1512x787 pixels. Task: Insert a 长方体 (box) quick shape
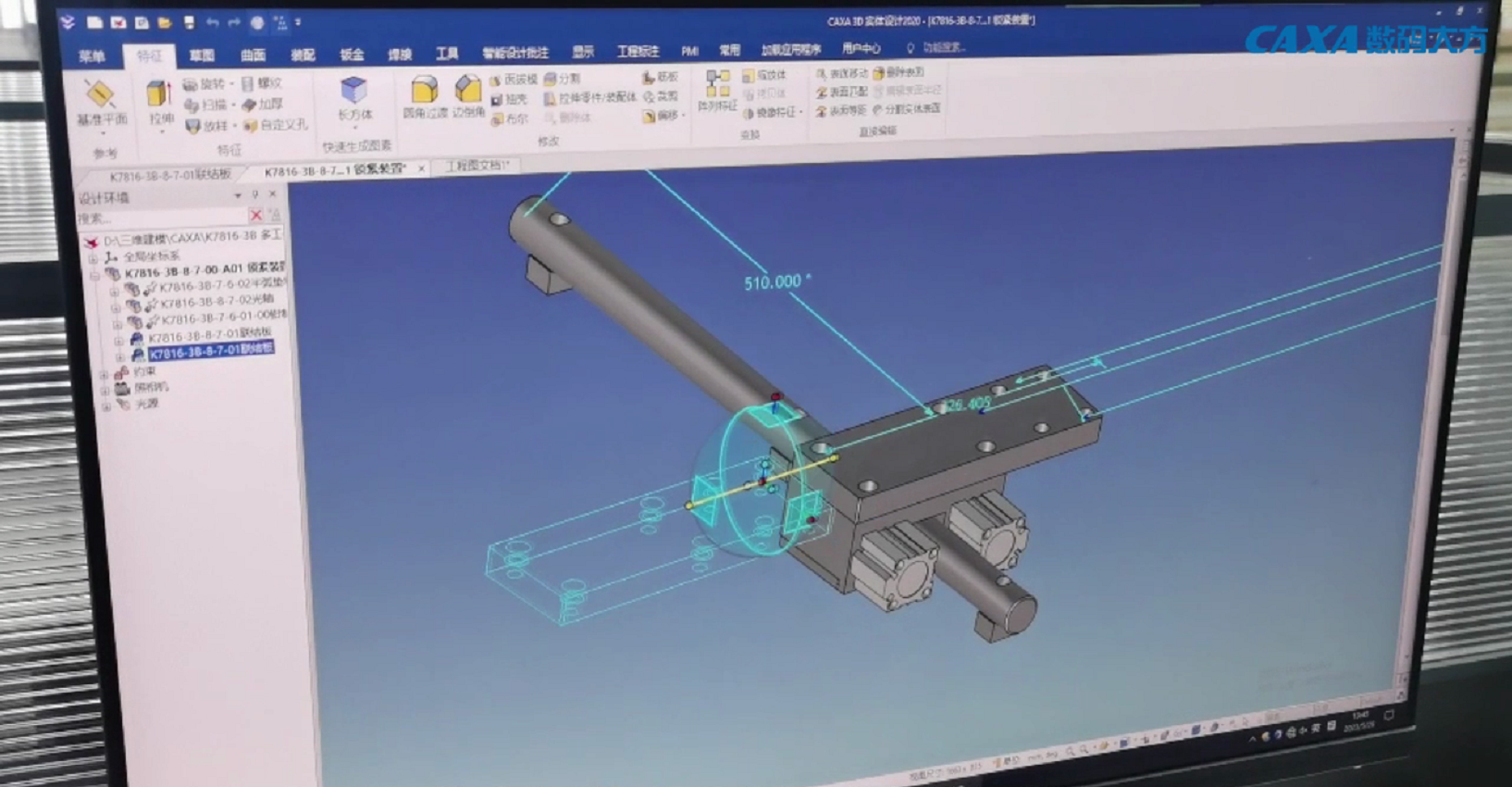pos(354,99)
